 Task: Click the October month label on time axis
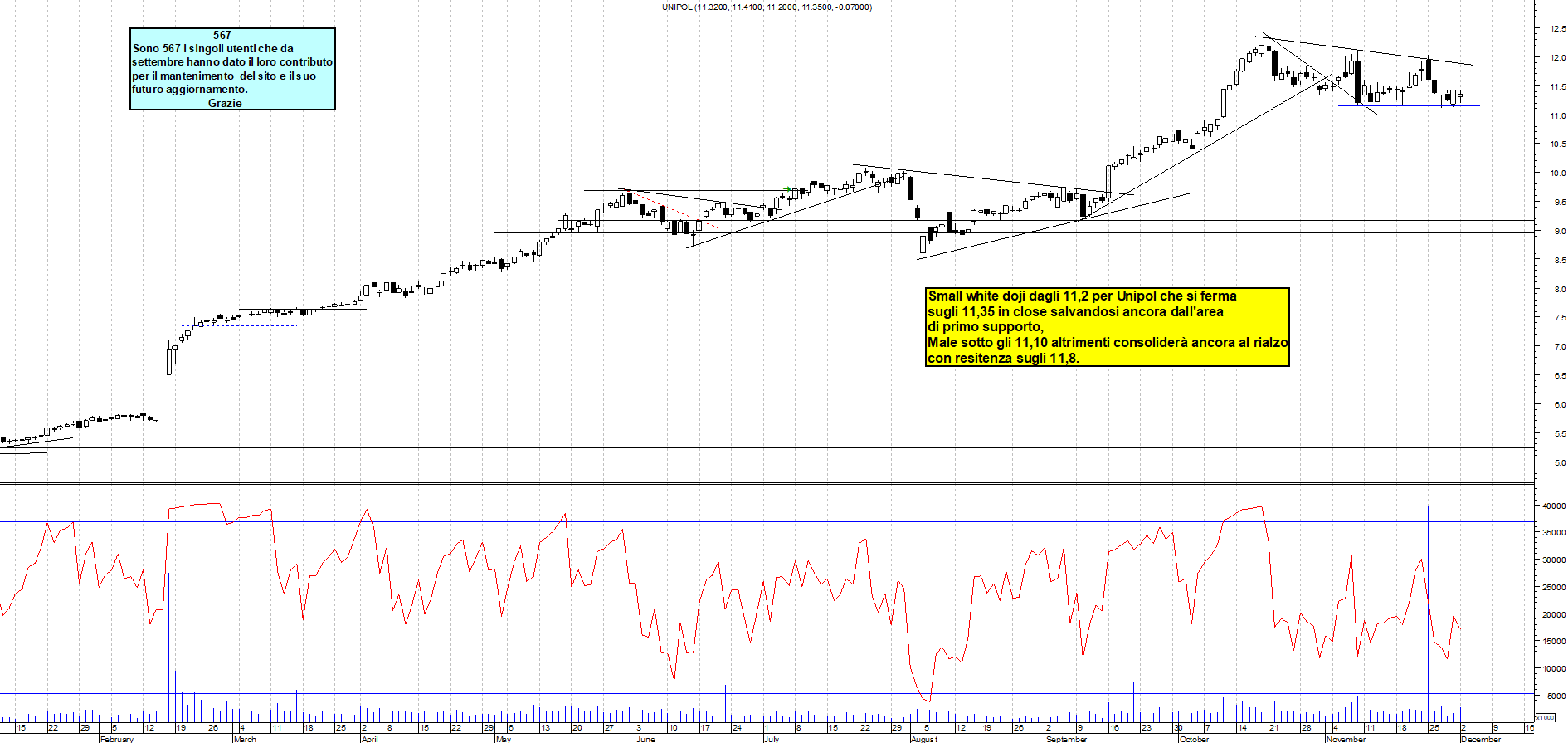(x=1194, y=739)
